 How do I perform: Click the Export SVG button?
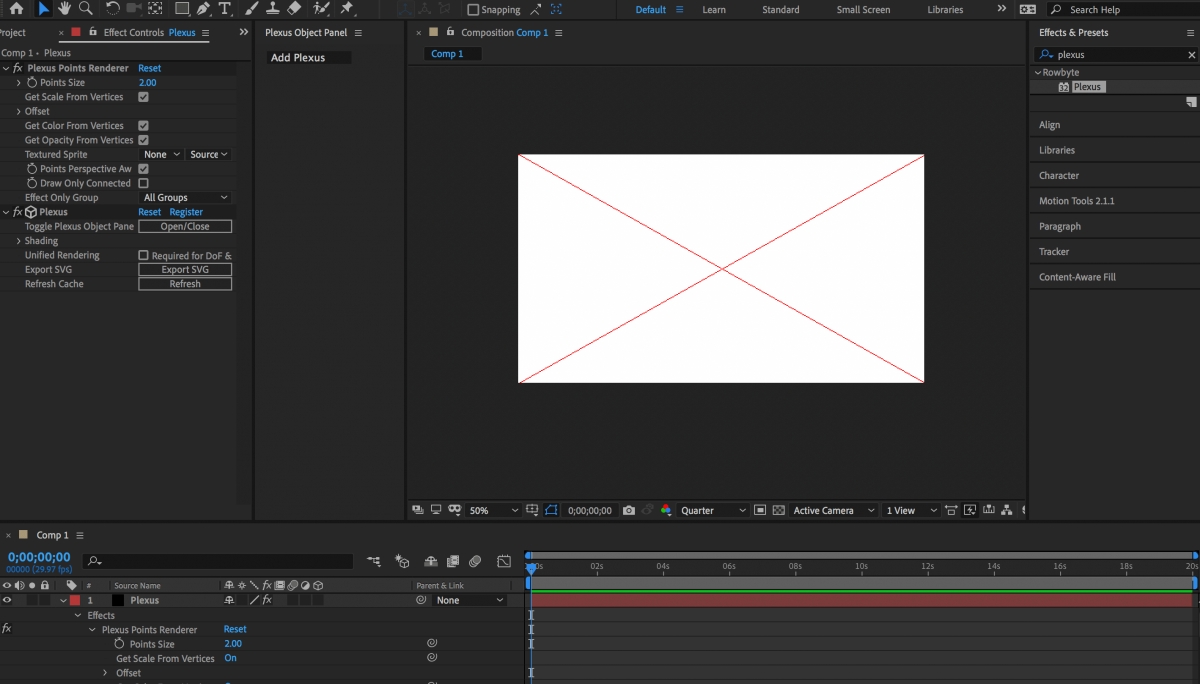(x=185, y=270)
